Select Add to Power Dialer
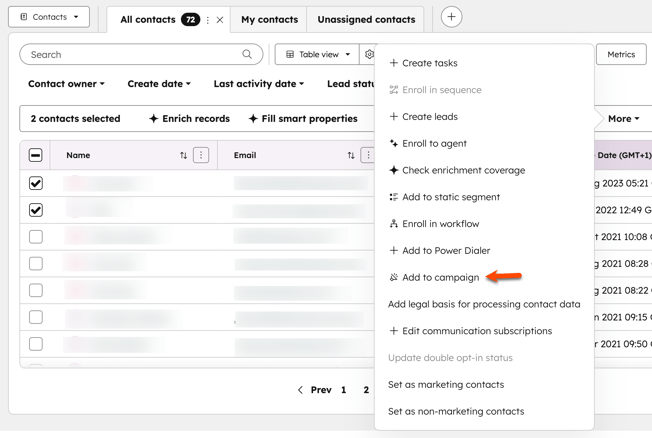This screenshot has height=438, width=652. coord(439,250)
